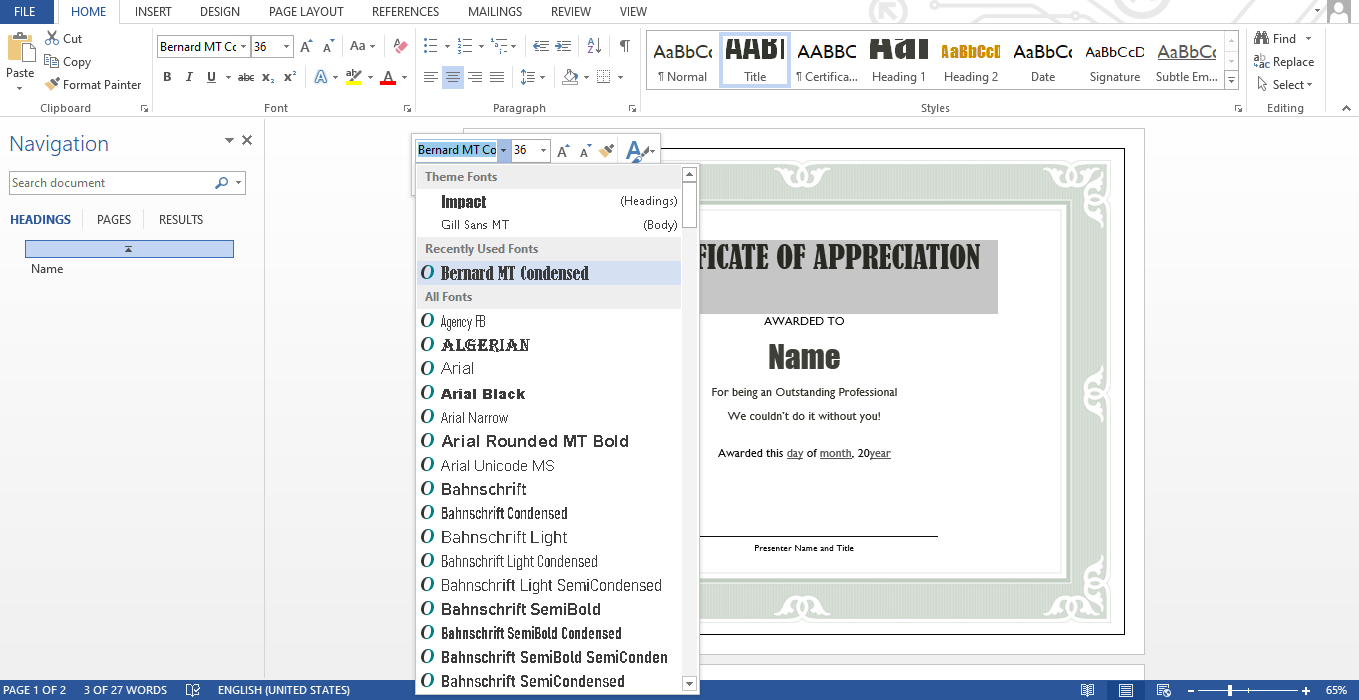
Task: Choose Arial Black from the open font list
Action: tap(480, 393)
